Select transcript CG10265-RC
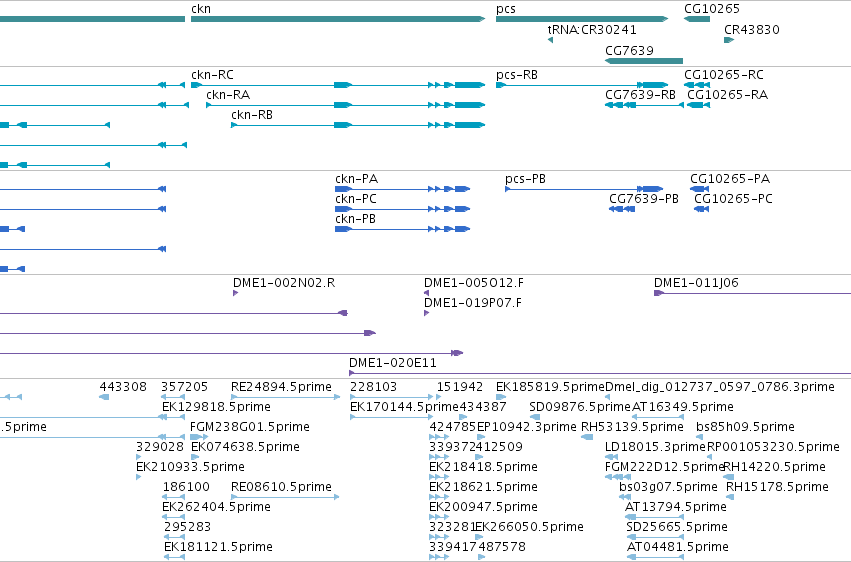This screenshot has width=851, height=562. point(723,75)
